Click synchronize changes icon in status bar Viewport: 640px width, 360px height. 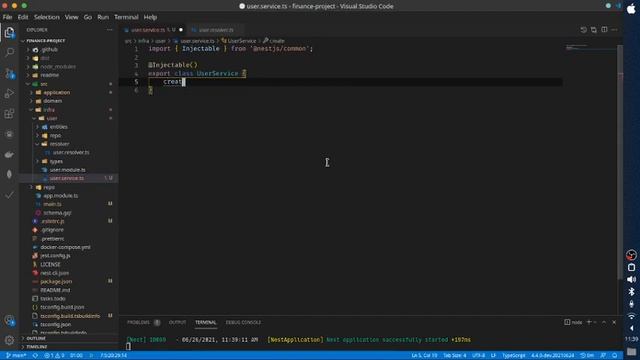coord(36,356)
